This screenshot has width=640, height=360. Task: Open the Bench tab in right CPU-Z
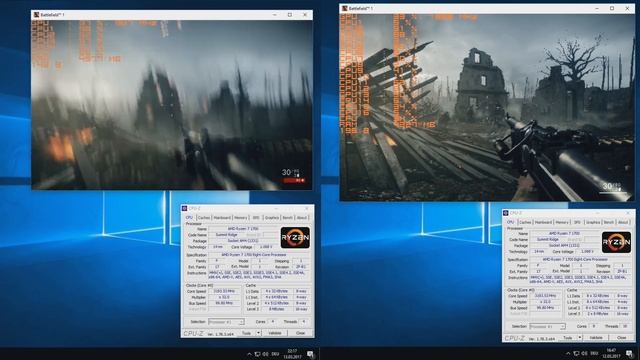coord(609,222)
